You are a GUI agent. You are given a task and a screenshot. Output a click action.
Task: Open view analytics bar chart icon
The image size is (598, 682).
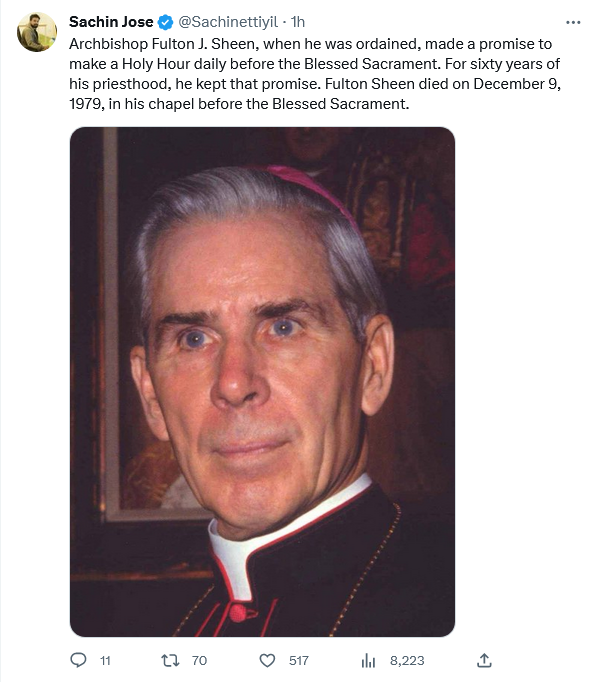coord(368,661)
